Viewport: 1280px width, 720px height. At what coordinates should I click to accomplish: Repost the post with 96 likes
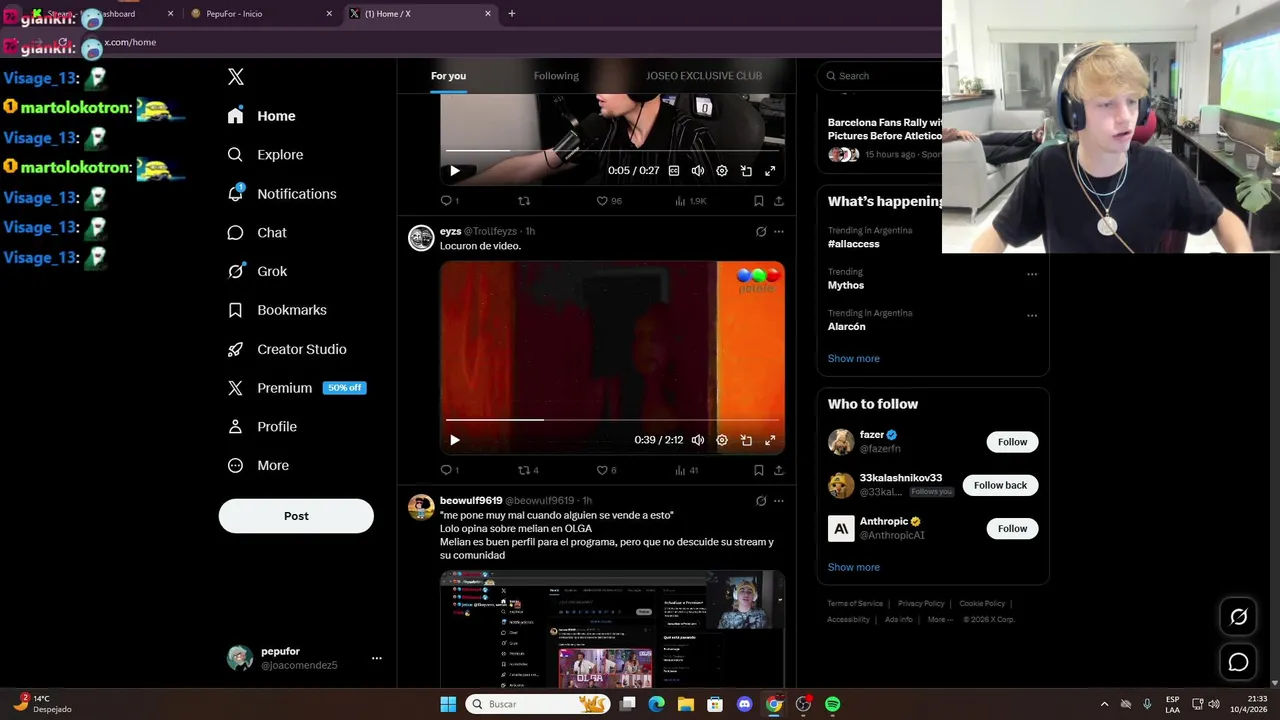[x=524, y=201]
